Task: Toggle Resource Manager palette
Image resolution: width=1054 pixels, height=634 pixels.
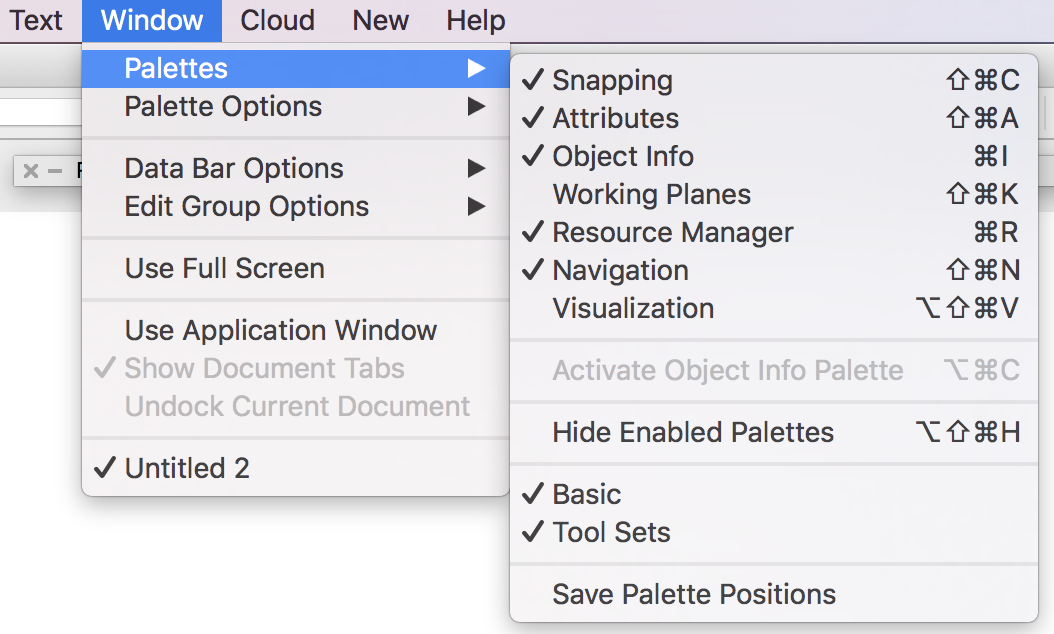Action: click(x=672, y=233)
